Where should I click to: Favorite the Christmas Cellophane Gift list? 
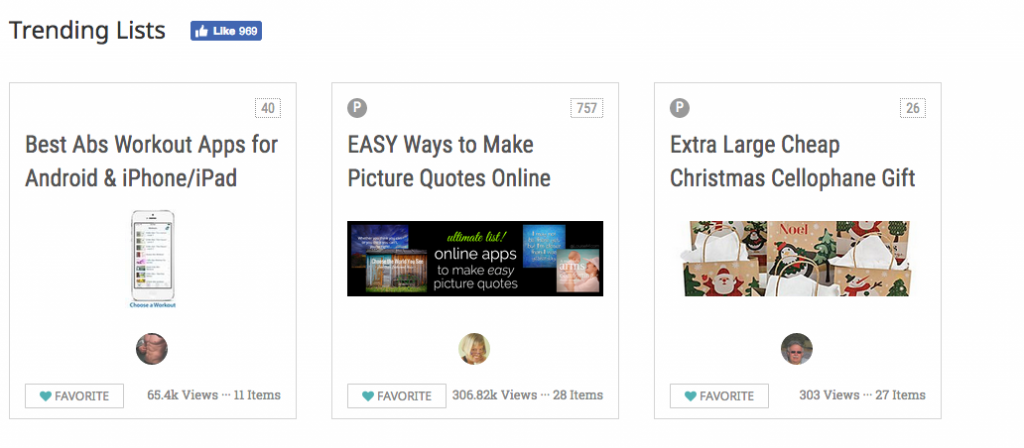click(x=719, y=396)
